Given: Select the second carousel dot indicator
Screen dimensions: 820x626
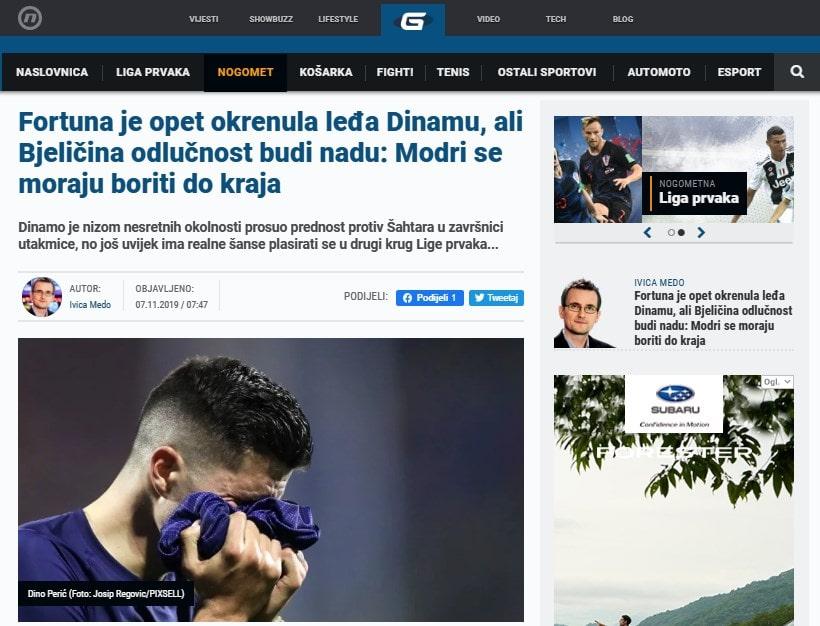Looking at the screenshot, I should point(681,233).
